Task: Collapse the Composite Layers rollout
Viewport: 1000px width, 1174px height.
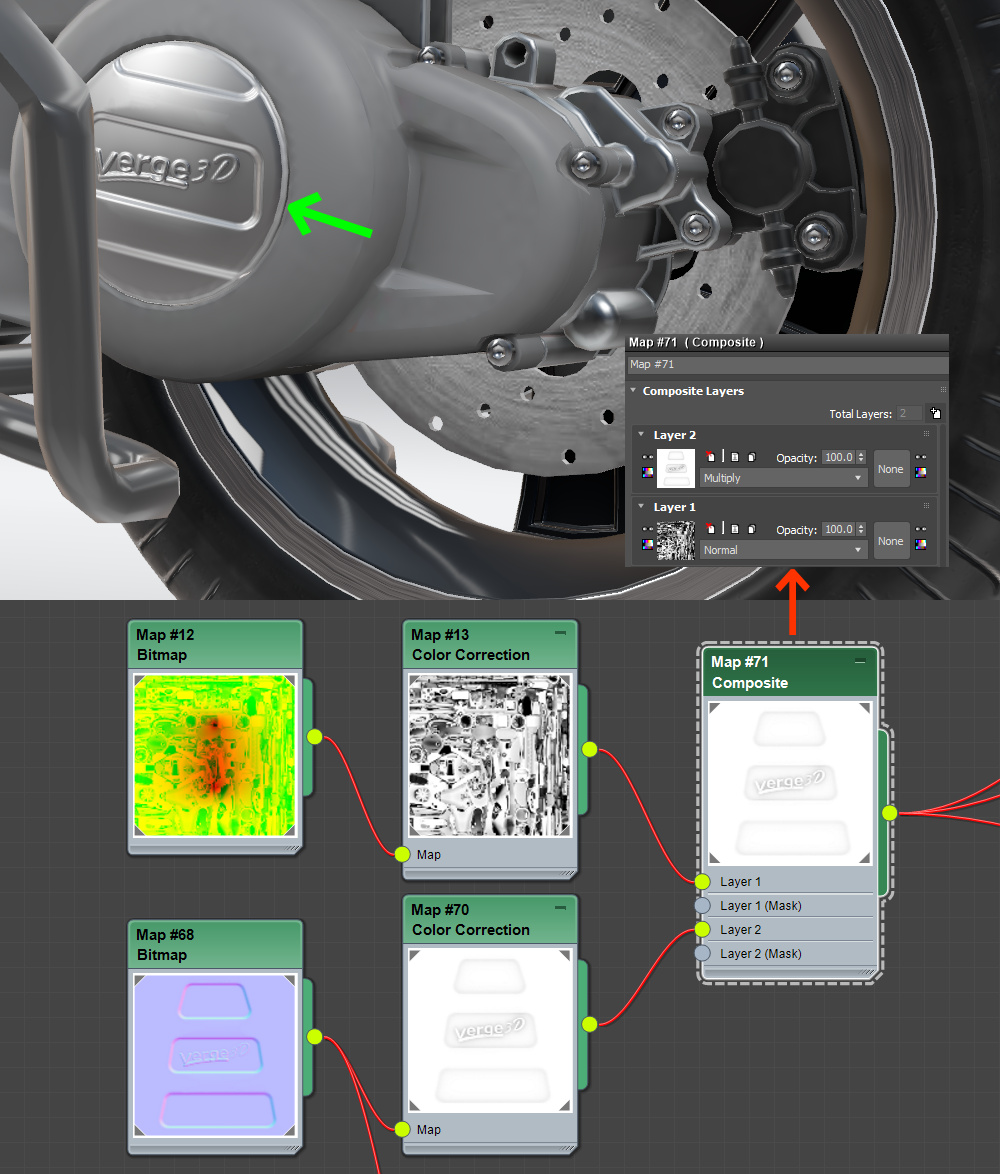Action: click(633, 390)
